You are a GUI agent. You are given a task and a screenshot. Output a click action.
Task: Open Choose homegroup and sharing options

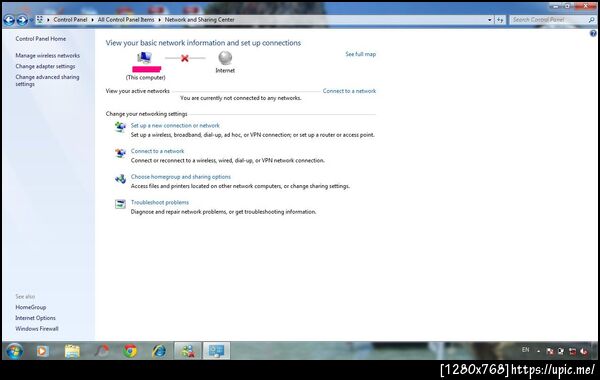[x=181, y=176]
